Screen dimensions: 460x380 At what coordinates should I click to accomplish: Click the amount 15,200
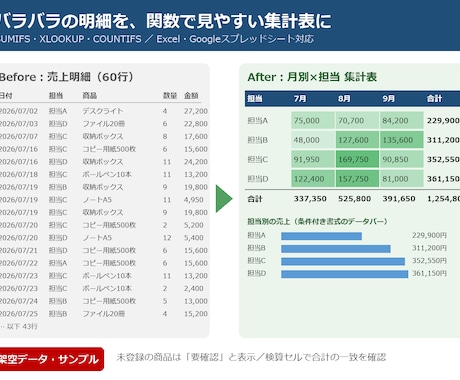click(x=196, y=314)
